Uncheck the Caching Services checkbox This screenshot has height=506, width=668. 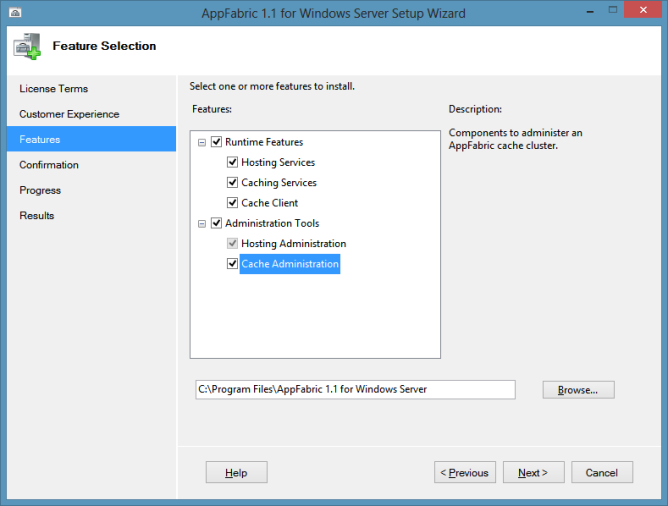click(x=232, y=183)
